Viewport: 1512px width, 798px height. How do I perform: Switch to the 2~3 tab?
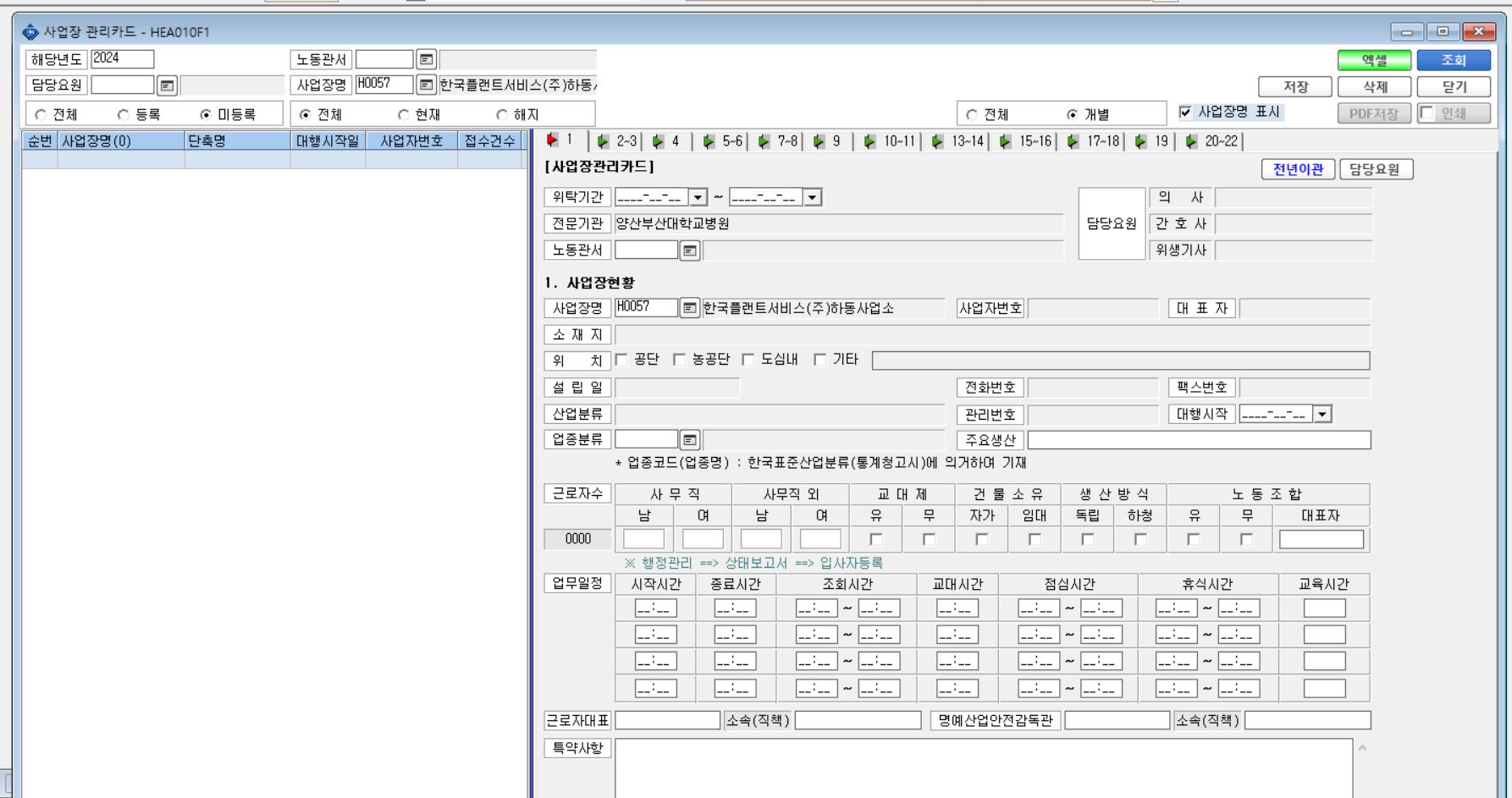point(618,141)
